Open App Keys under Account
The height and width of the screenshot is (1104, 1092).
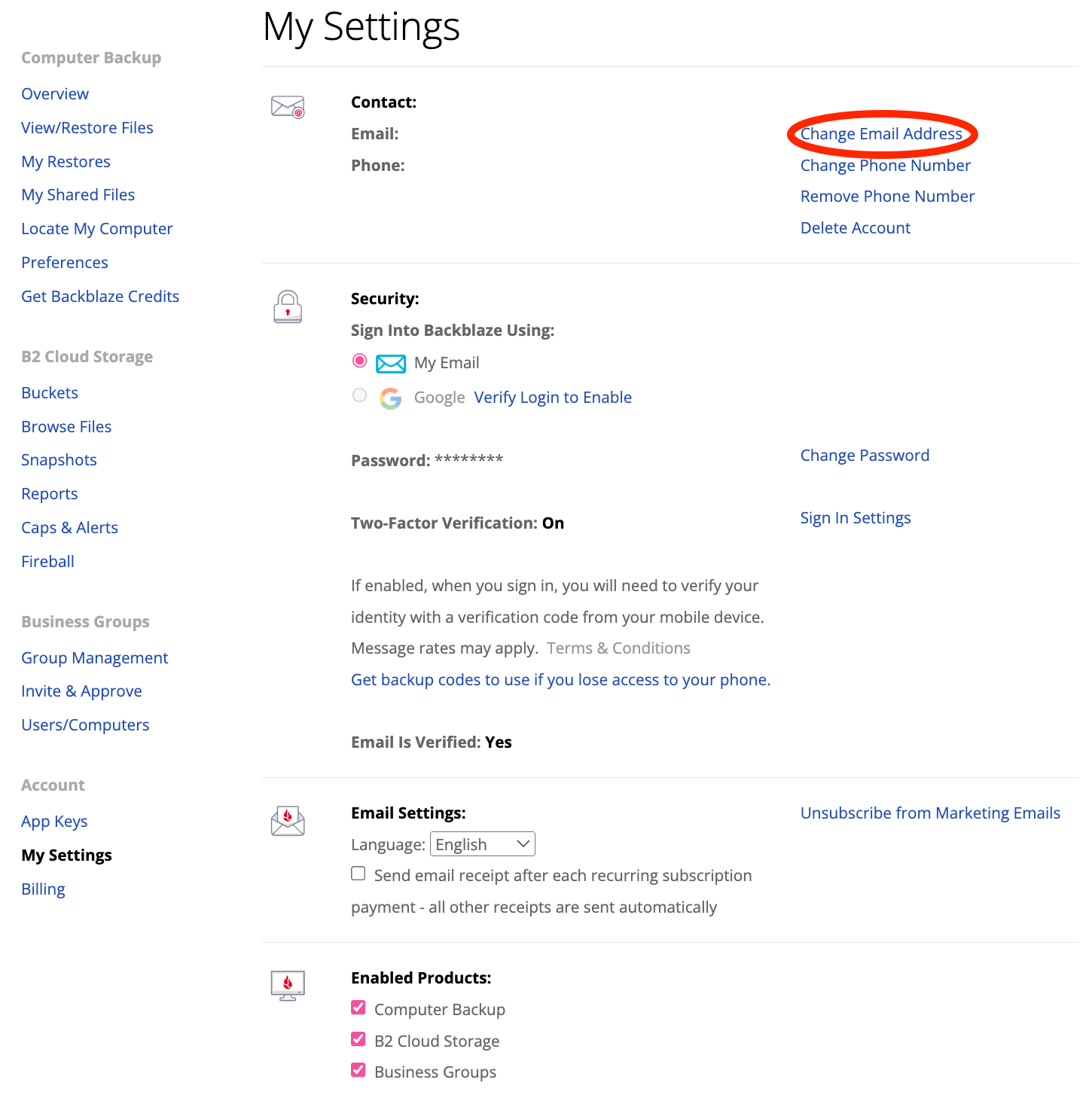tap(55, 822)
